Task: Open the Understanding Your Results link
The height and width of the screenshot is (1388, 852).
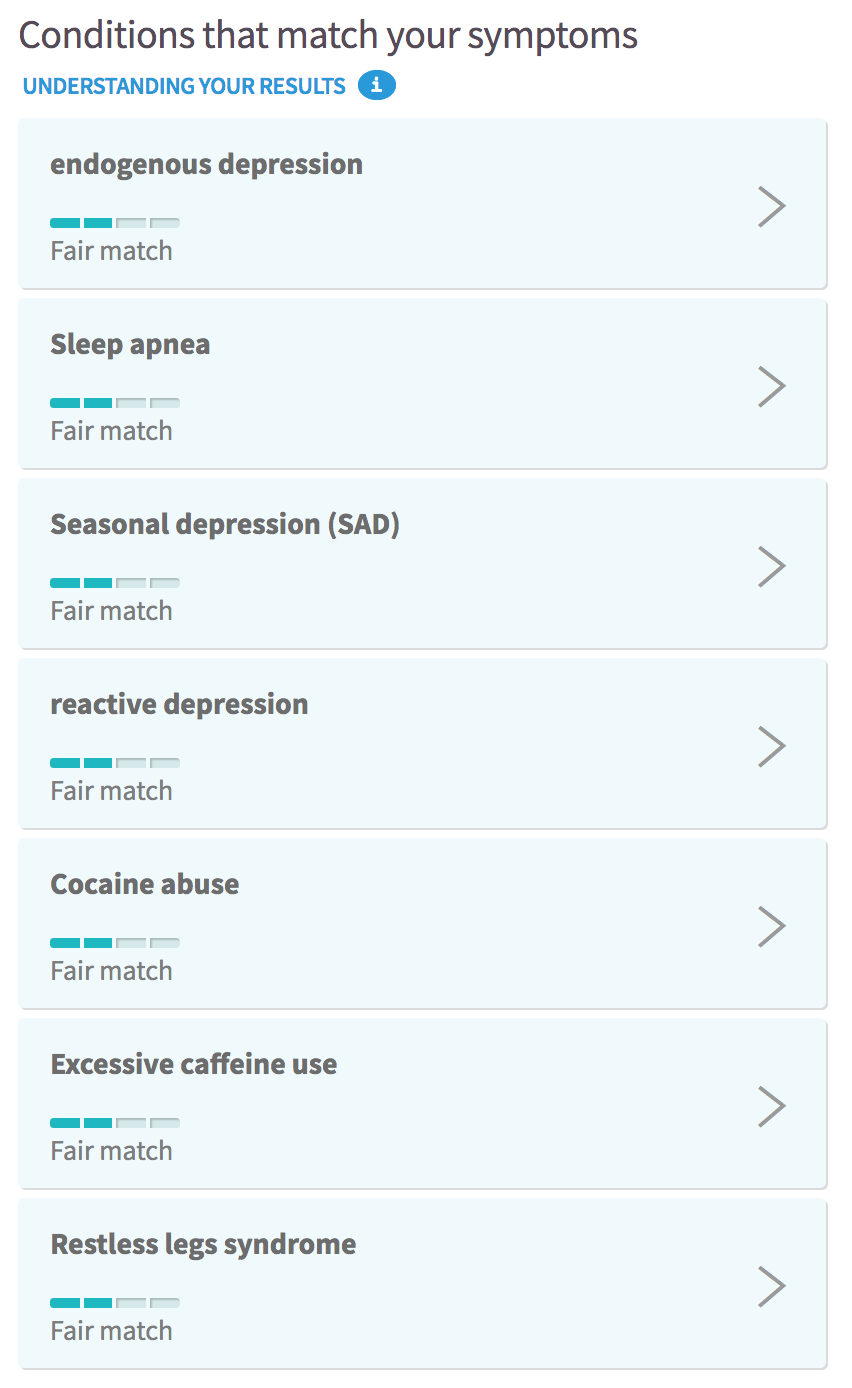Action: click(x=184, y=86)
